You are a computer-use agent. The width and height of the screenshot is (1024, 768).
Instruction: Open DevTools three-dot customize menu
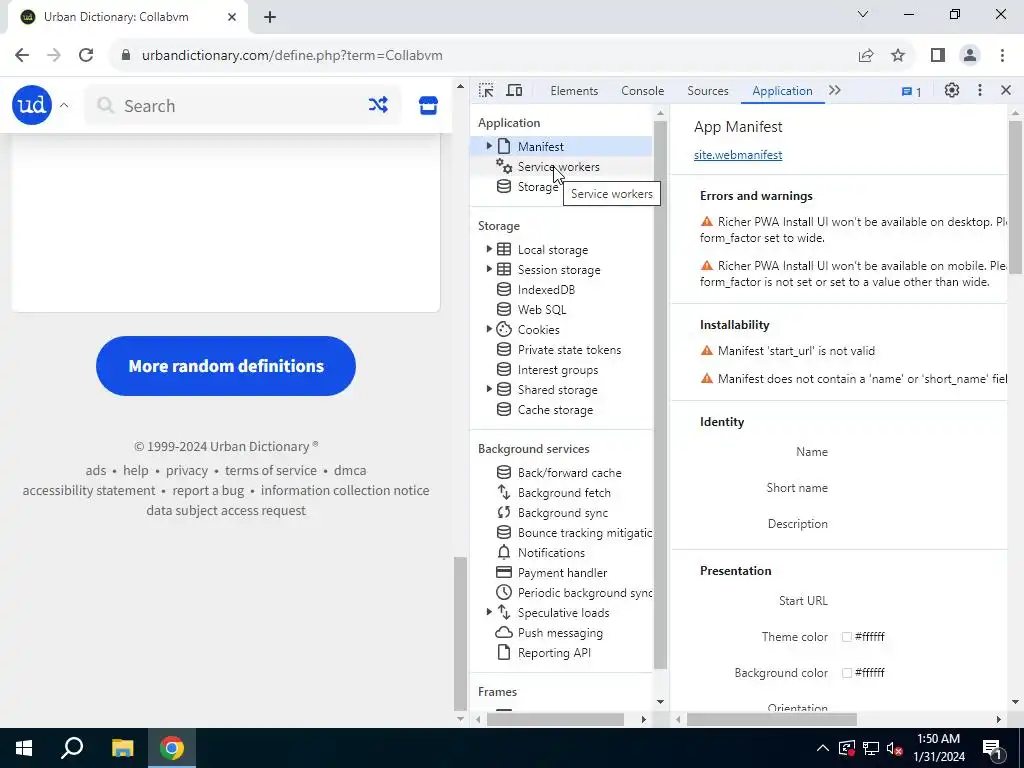[x=980, y=91]
